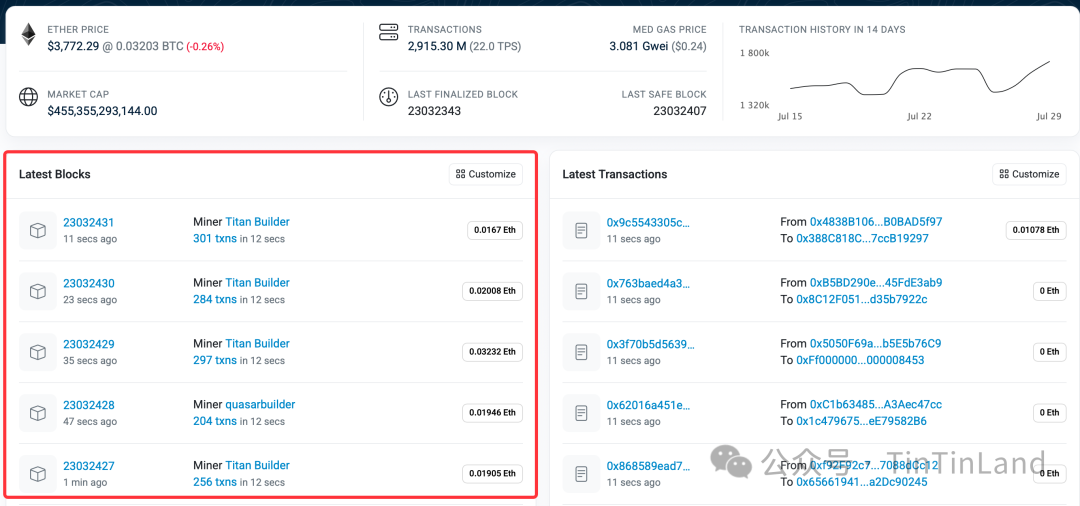Image resolution: width=1080 pixels, height=506 pixels.
Task: View the 301 txns link
Action: tap(215, 239)
